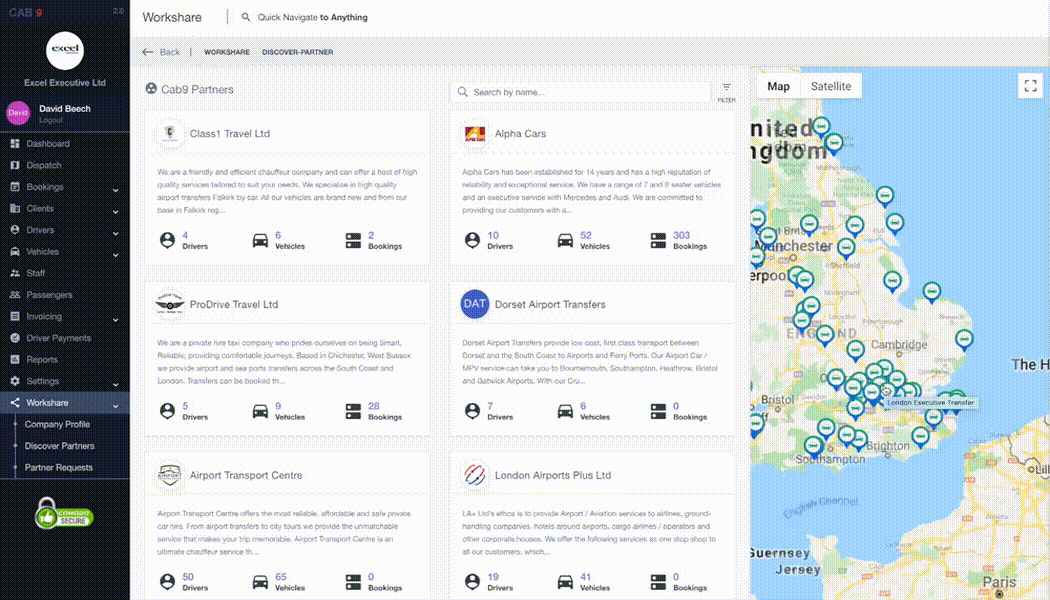Open Partner Requests under Workshare

click(x=59, y=467)
